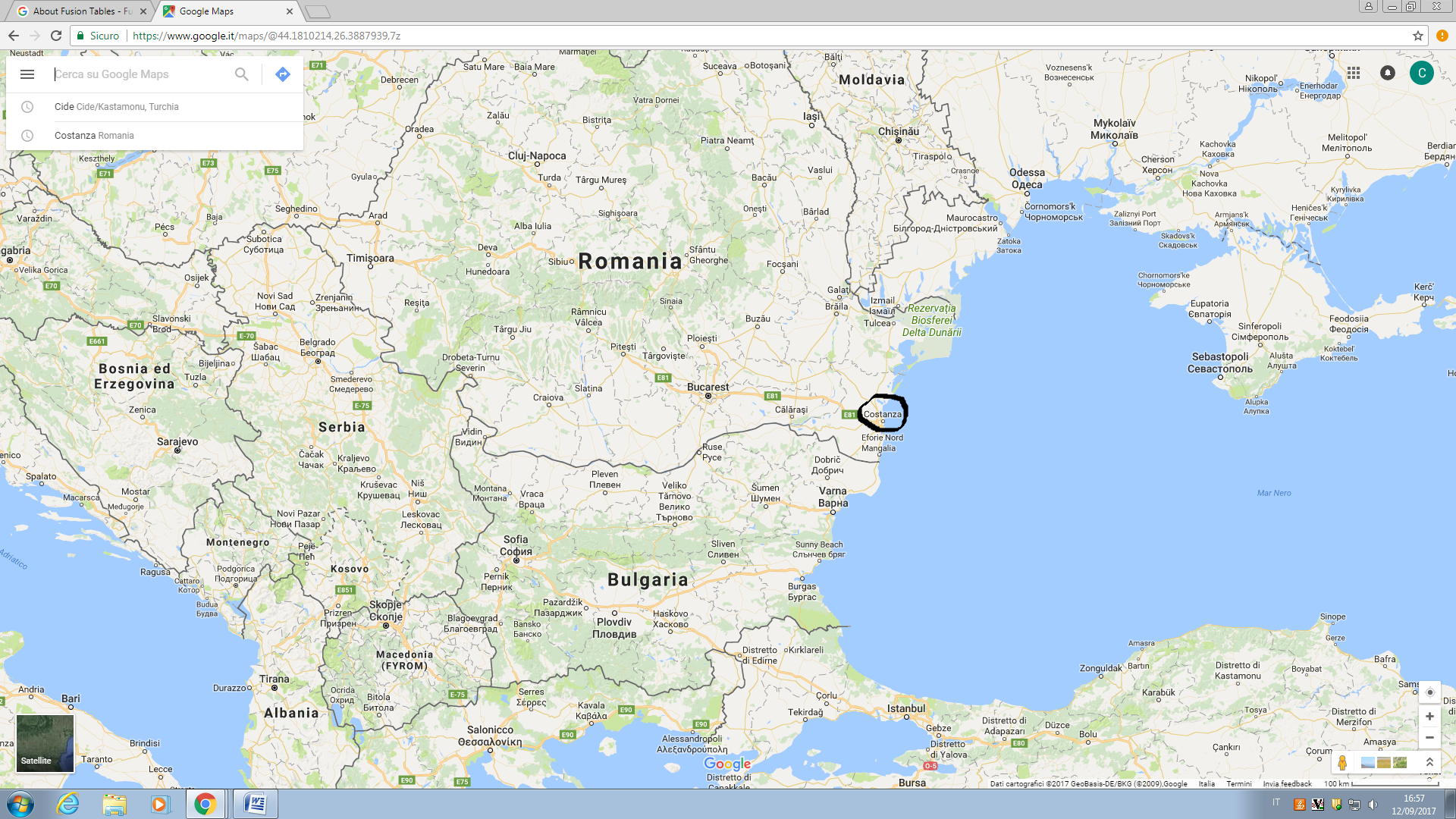Open the blue directions icon
The image size is (1456, 819).
[x=283, y=74]
